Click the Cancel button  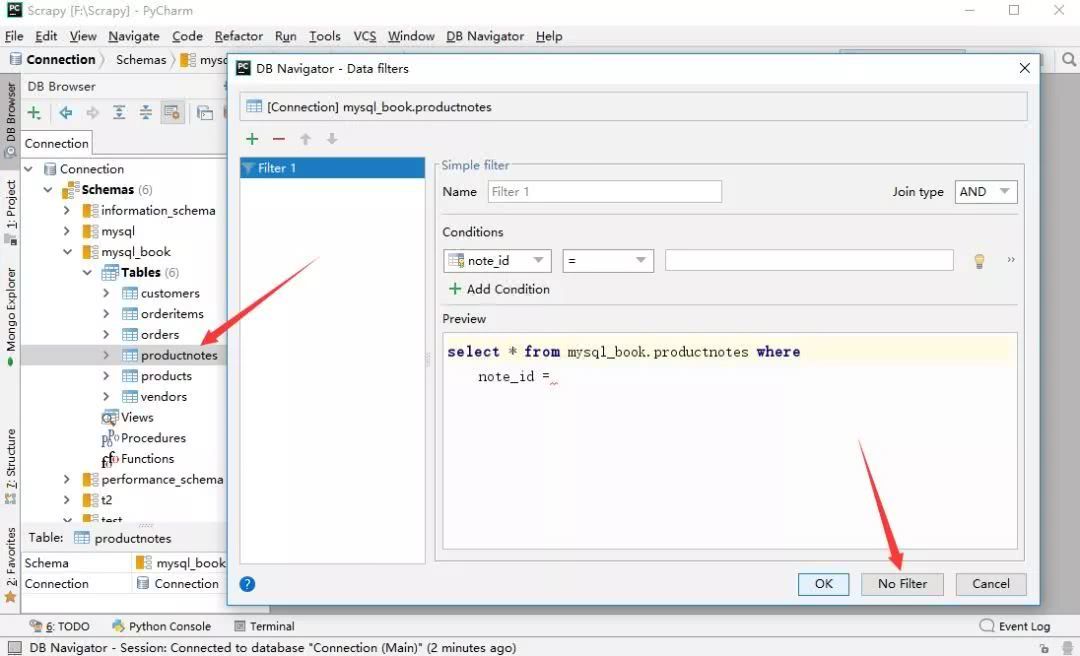point(990,584)
